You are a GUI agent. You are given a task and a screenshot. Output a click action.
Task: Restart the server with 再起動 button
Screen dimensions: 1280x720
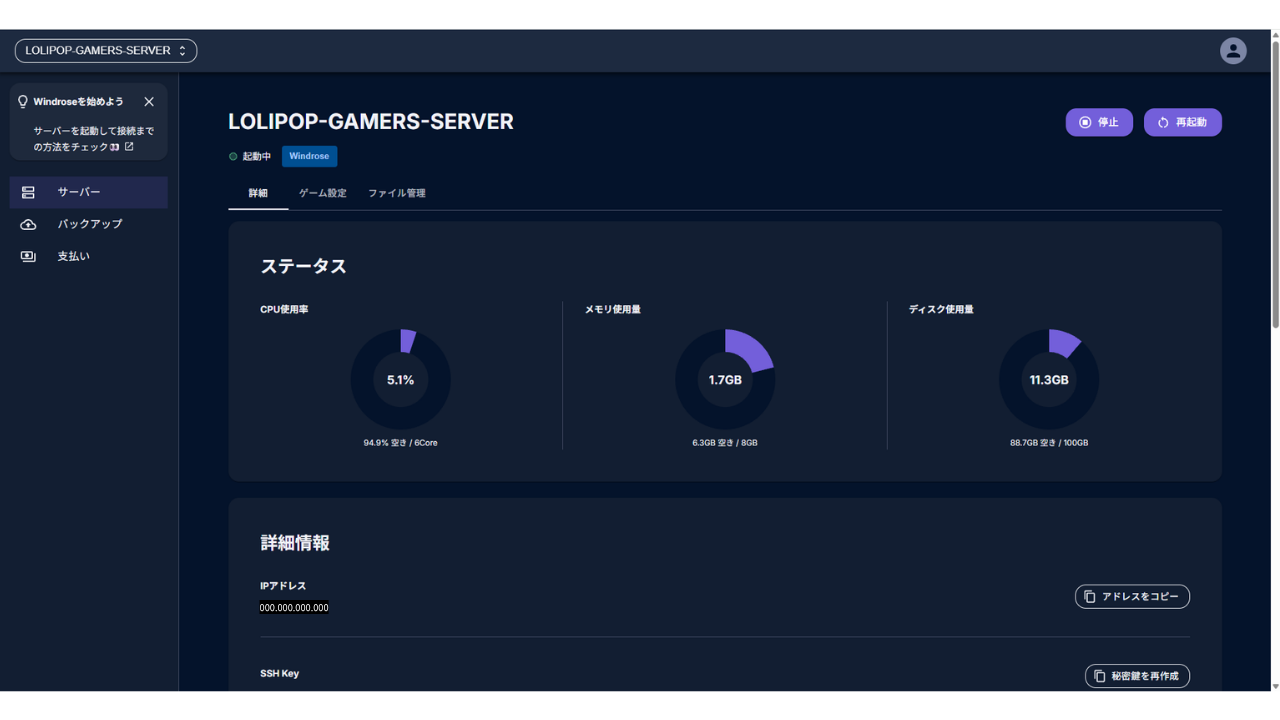coord(1183,122)
